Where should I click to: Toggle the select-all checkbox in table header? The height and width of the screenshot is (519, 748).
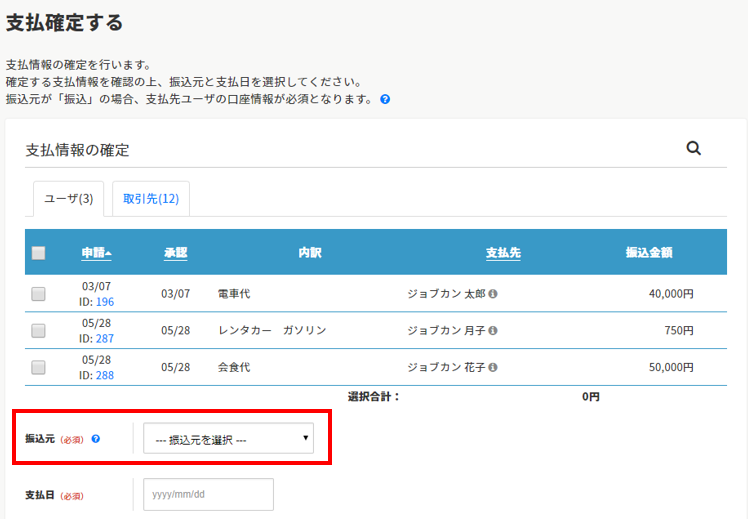[39, 253]
